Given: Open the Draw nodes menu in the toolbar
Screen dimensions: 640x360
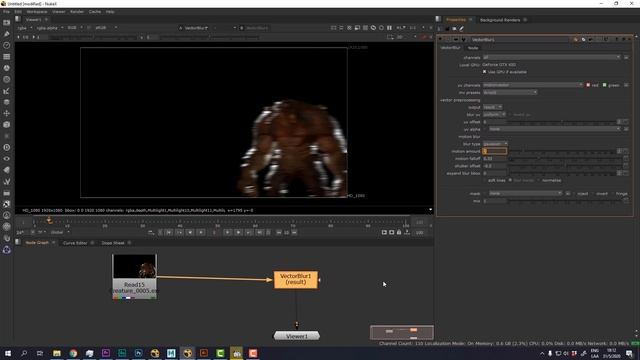Looking at the screenshot, I should (x=7, y=34).
